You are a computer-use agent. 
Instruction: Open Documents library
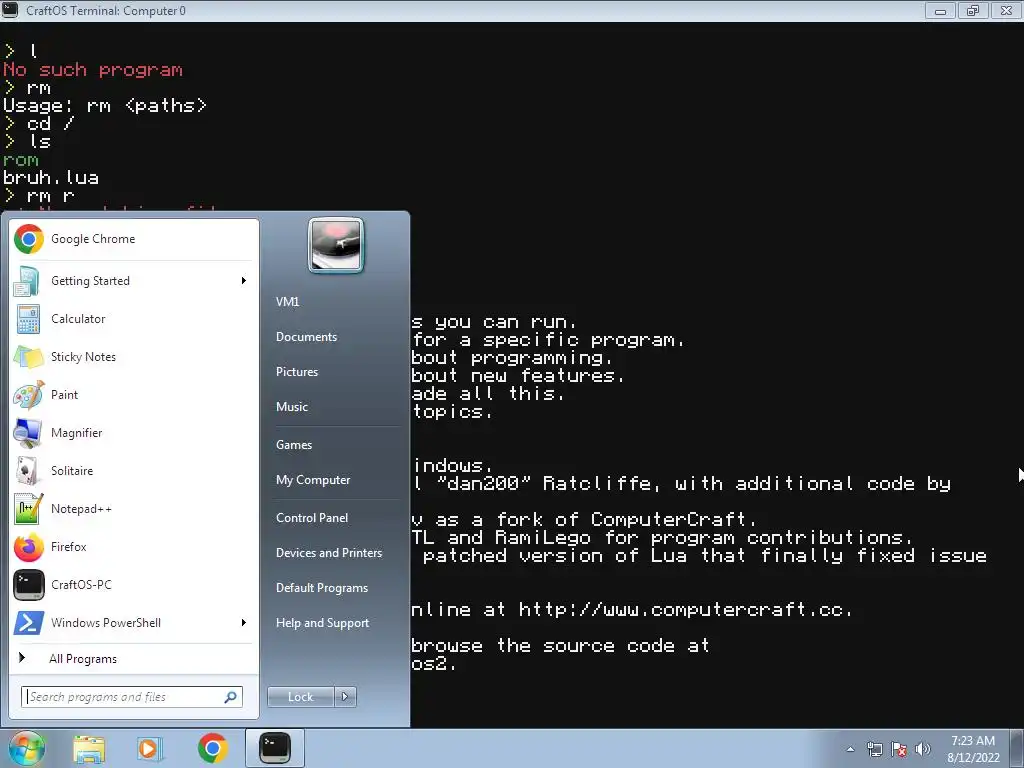point(306,337)
